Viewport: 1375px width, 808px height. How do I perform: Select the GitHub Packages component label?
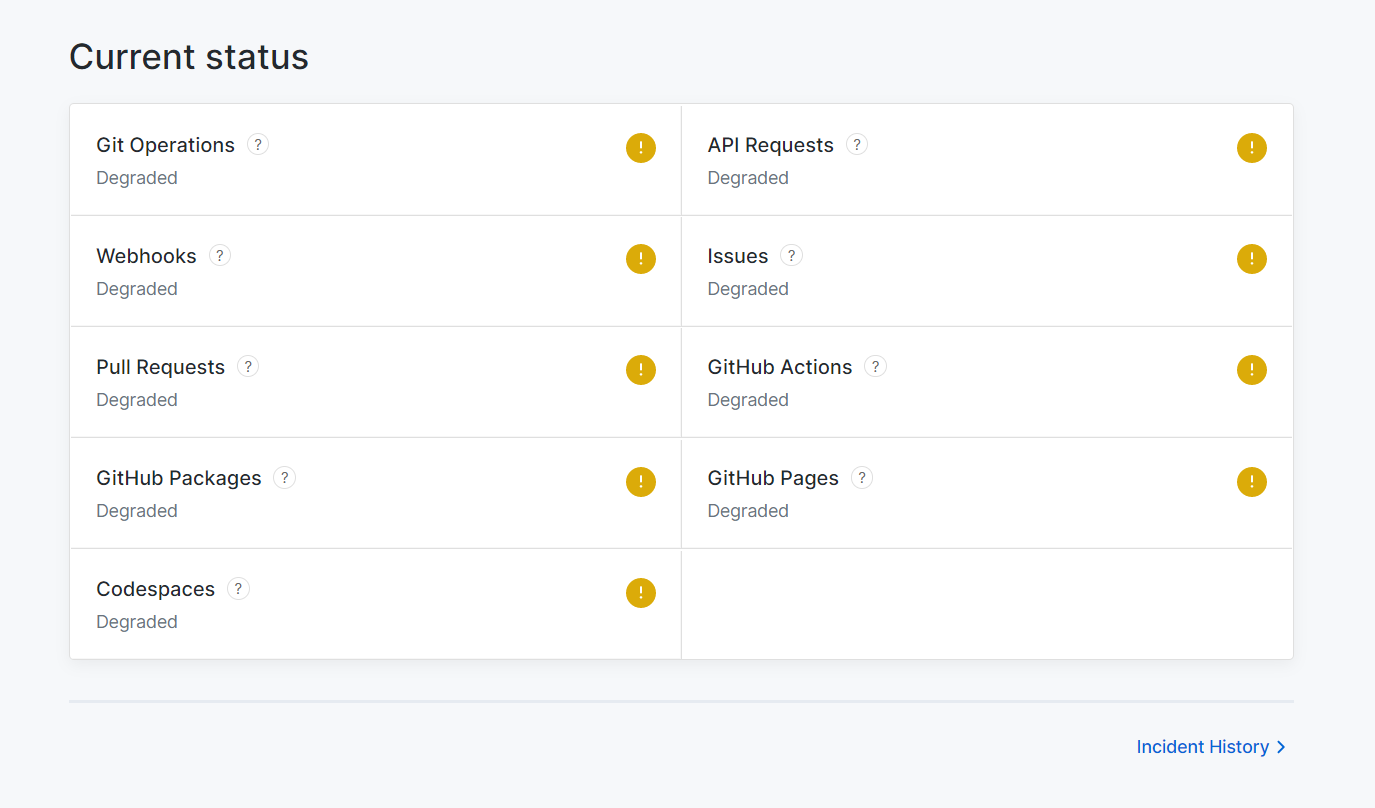[179, 478]
